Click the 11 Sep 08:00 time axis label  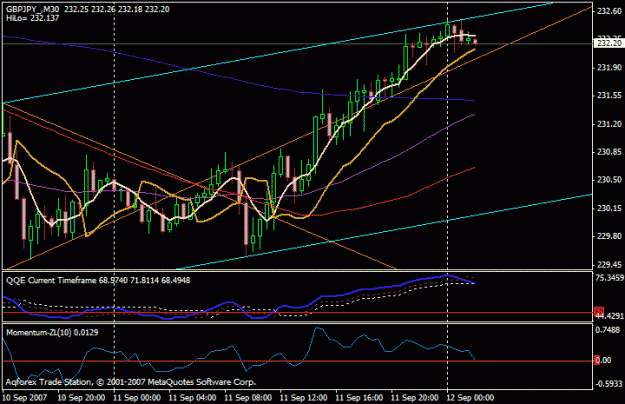pyautogui.click(x=248, y=398)
